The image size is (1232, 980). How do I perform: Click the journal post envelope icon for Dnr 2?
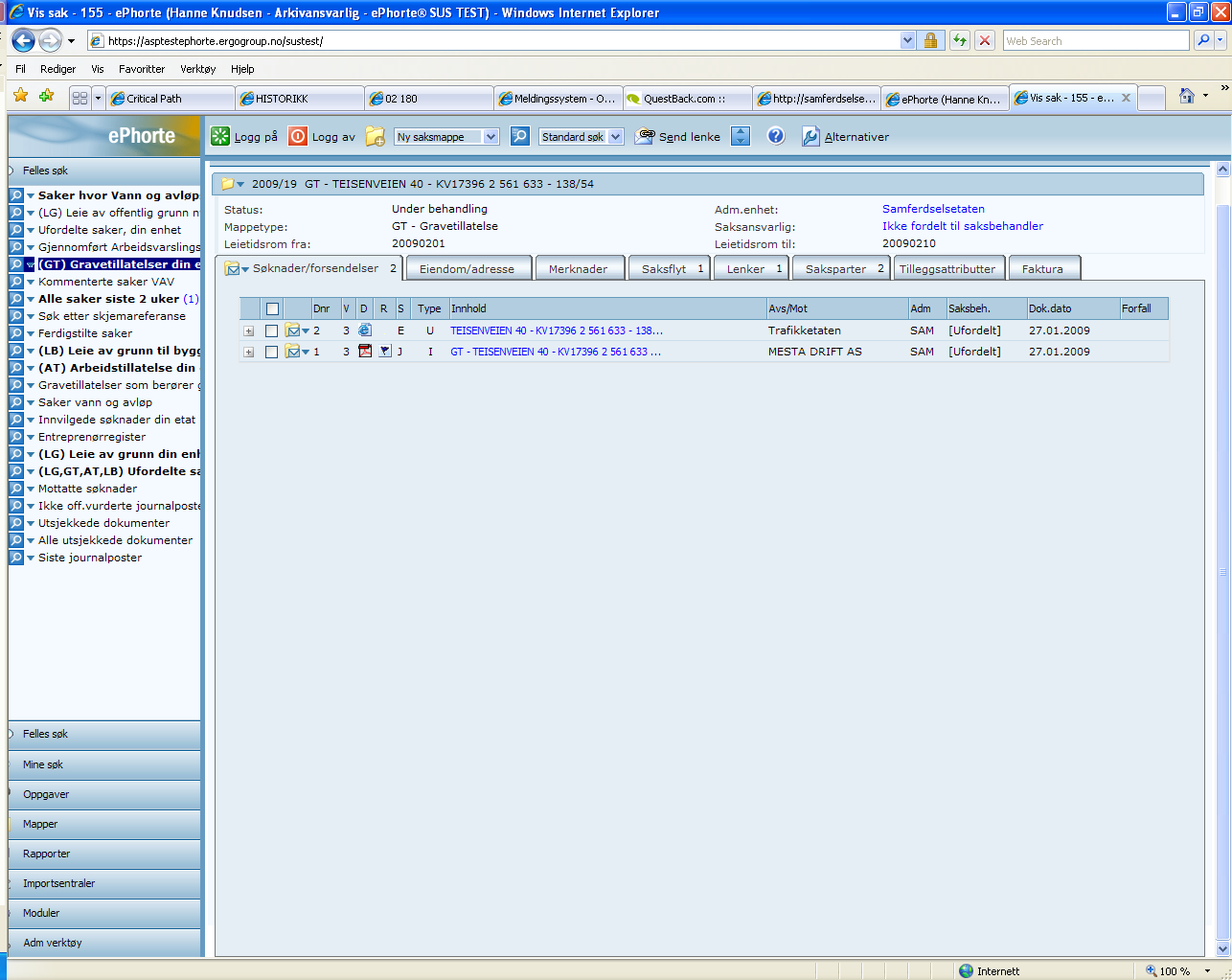(292, 330)
